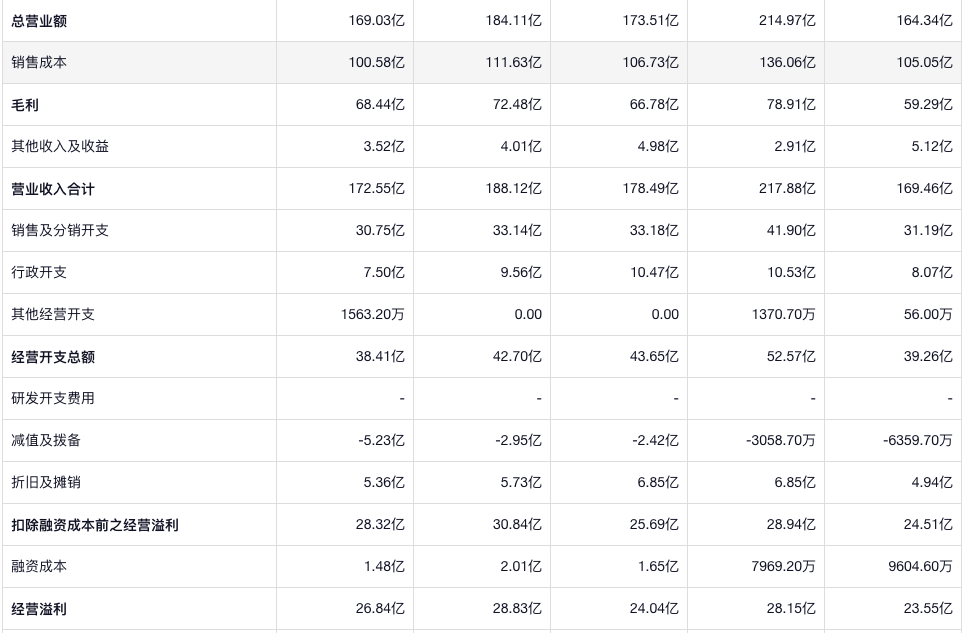This screenshot has width=972, height=633.
Task: Click the 扣除融资成本前之经营溢利 row label
Action: point(95,524)
